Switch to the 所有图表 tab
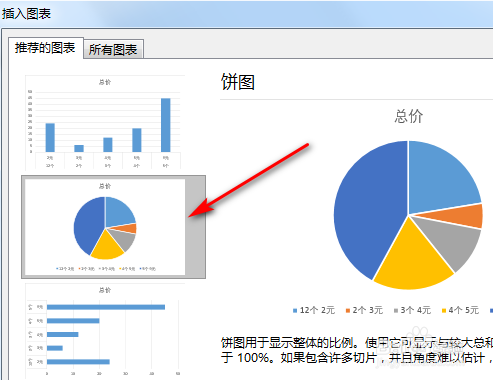This screenshot has height=380, width=493. pos(113,49)
